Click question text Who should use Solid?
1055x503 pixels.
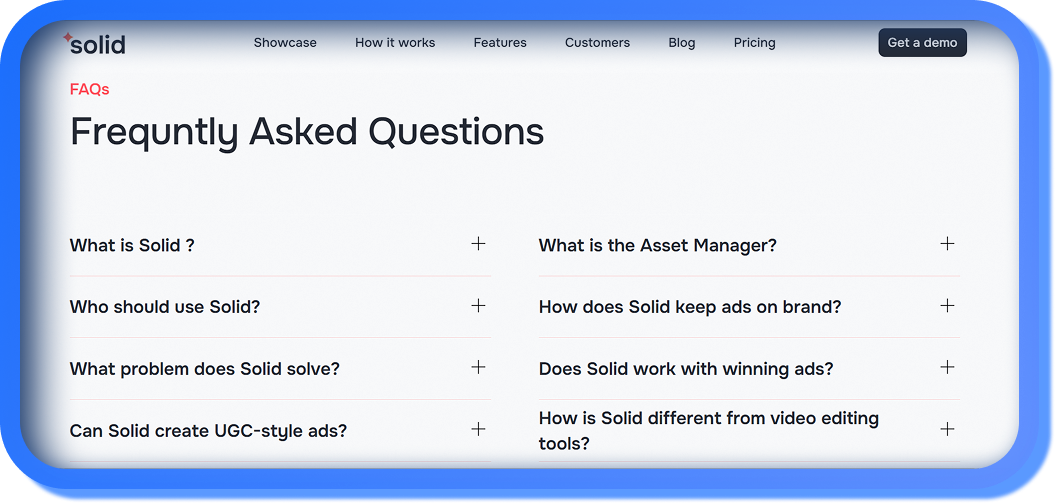tap(165, 307)
